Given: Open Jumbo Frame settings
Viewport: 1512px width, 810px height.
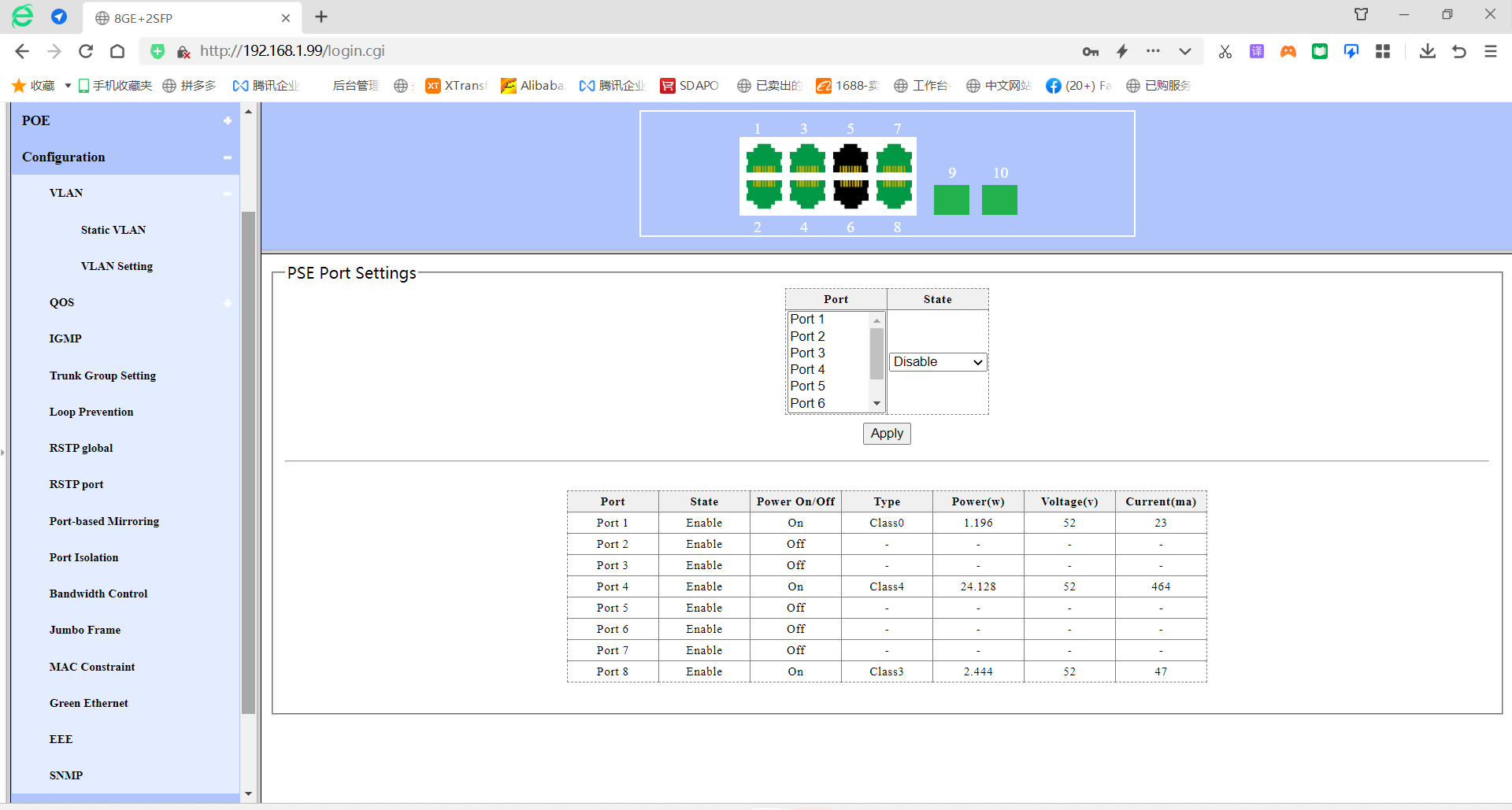Looking at the screenshot, I should coord(85,630).
